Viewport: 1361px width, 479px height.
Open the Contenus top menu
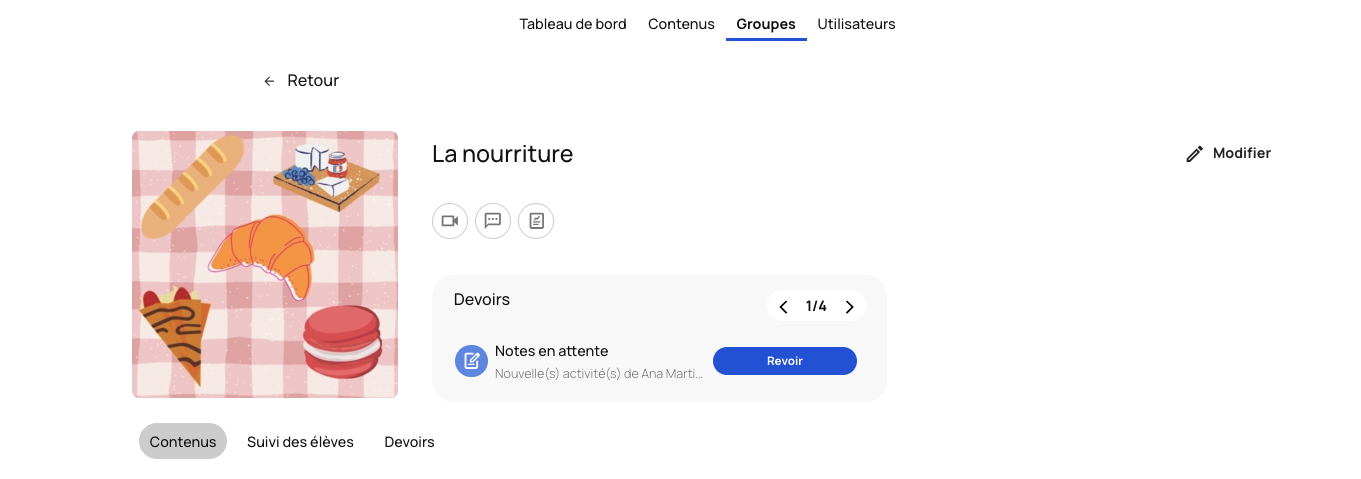tap(681, 24)
